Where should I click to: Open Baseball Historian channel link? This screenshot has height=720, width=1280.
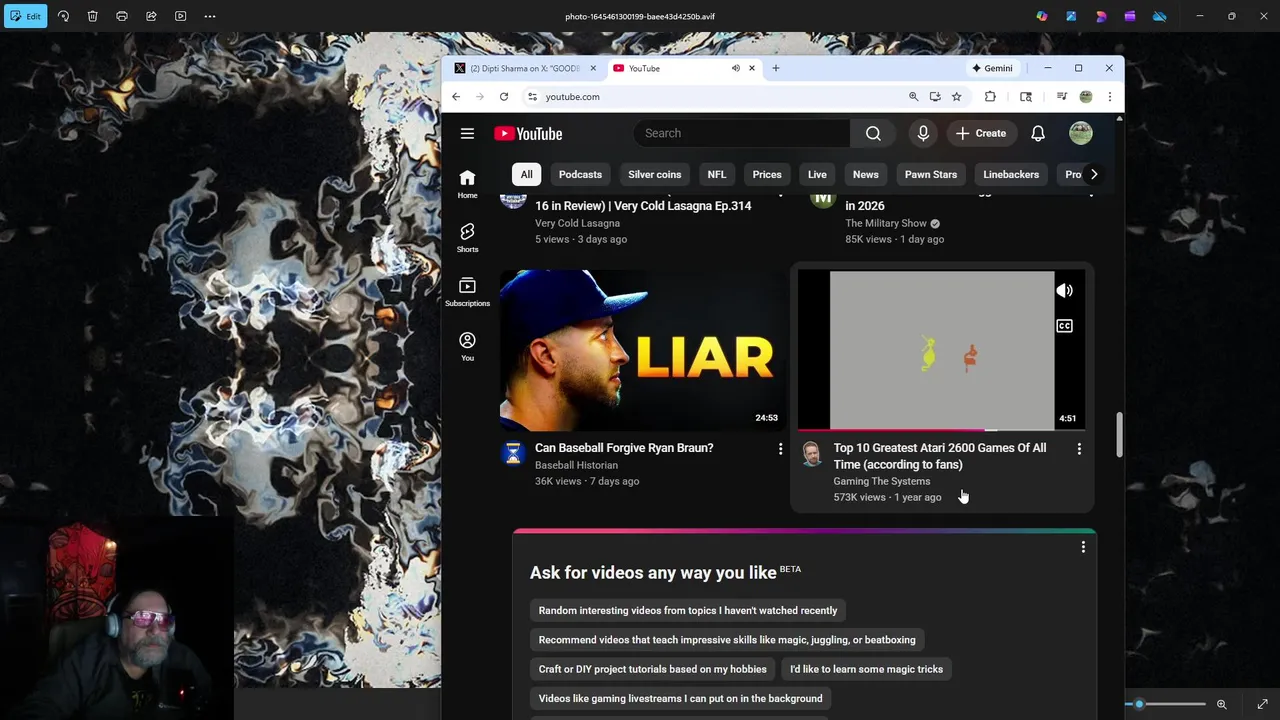(576, 465)
